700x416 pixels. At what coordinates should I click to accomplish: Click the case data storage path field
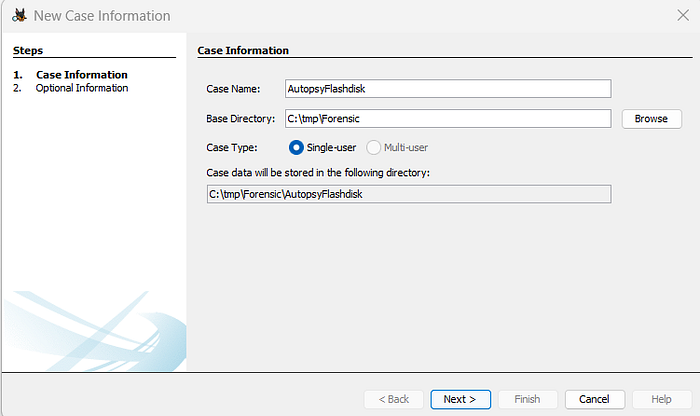(409, 194)
